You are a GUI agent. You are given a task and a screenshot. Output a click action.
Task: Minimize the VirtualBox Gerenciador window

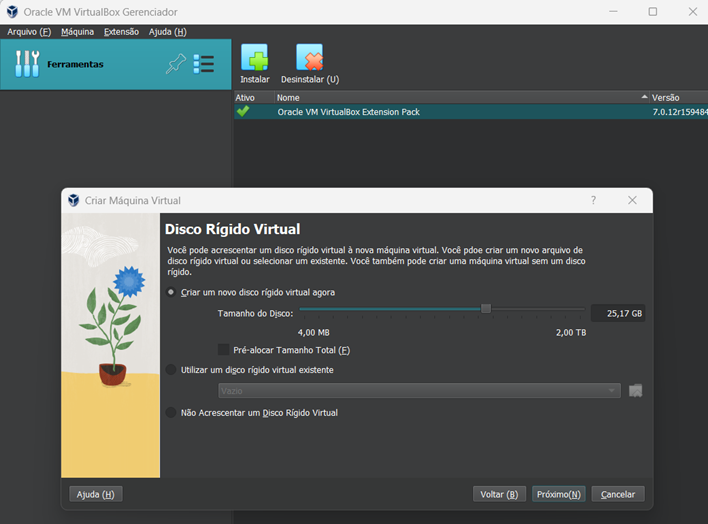(613, 12)
